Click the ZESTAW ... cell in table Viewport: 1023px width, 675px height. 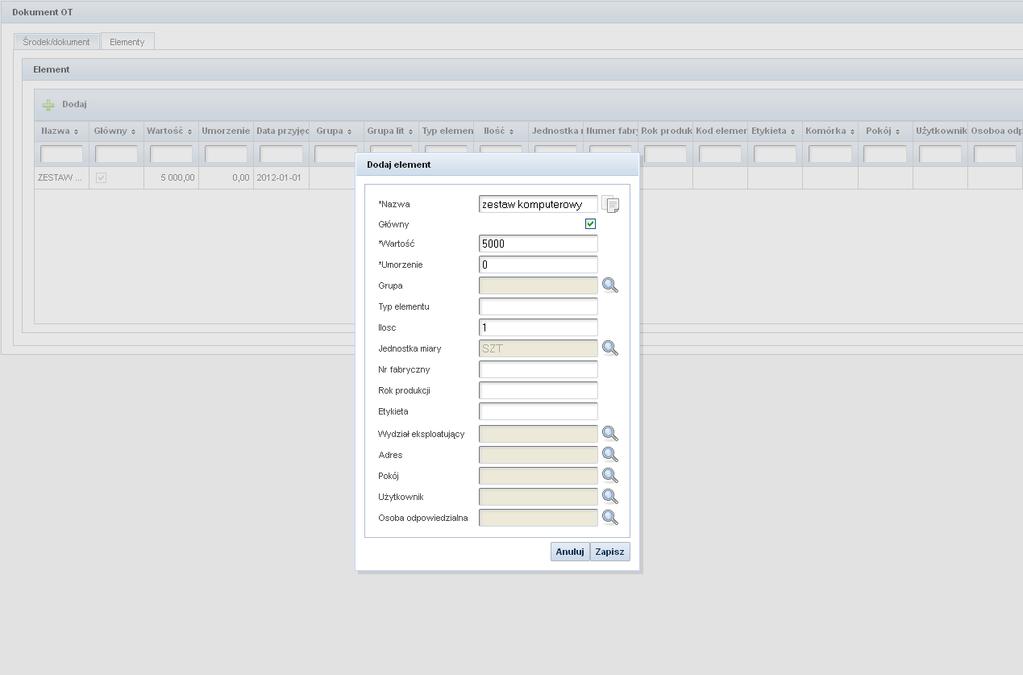[61, 177]
